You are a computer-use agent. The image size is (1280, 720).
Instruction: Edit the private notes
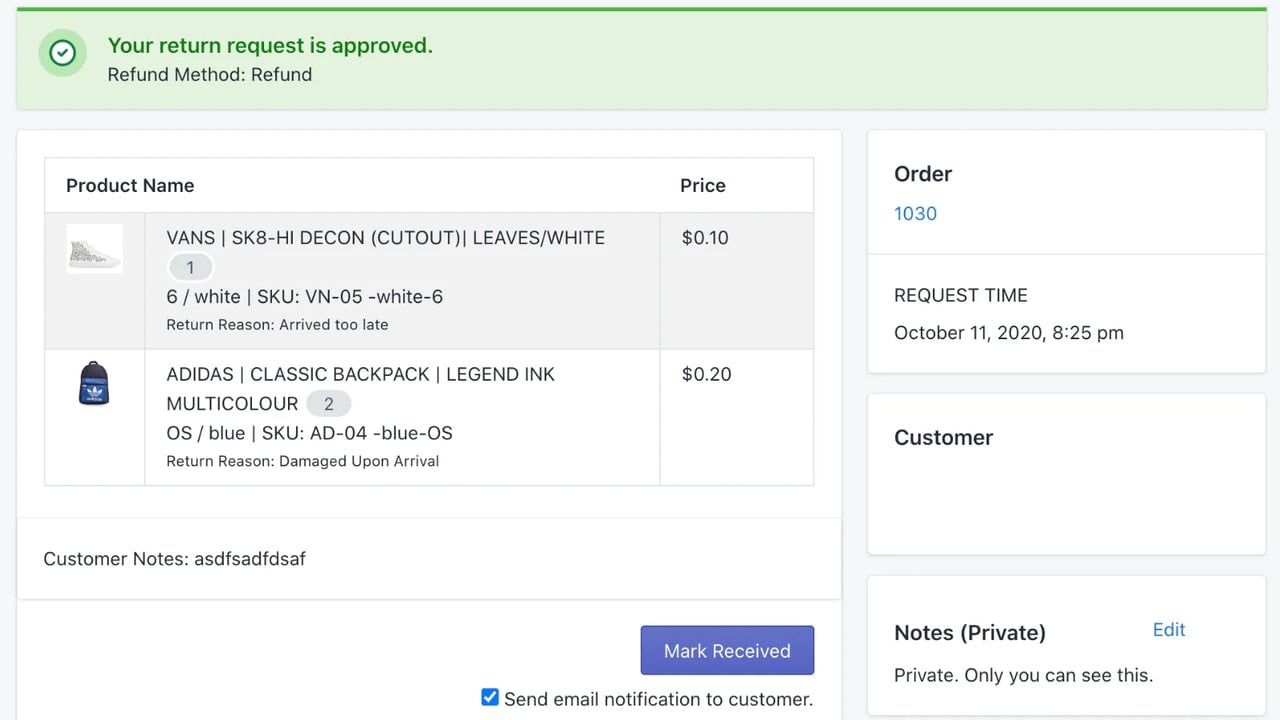(x=1168, y=630)
